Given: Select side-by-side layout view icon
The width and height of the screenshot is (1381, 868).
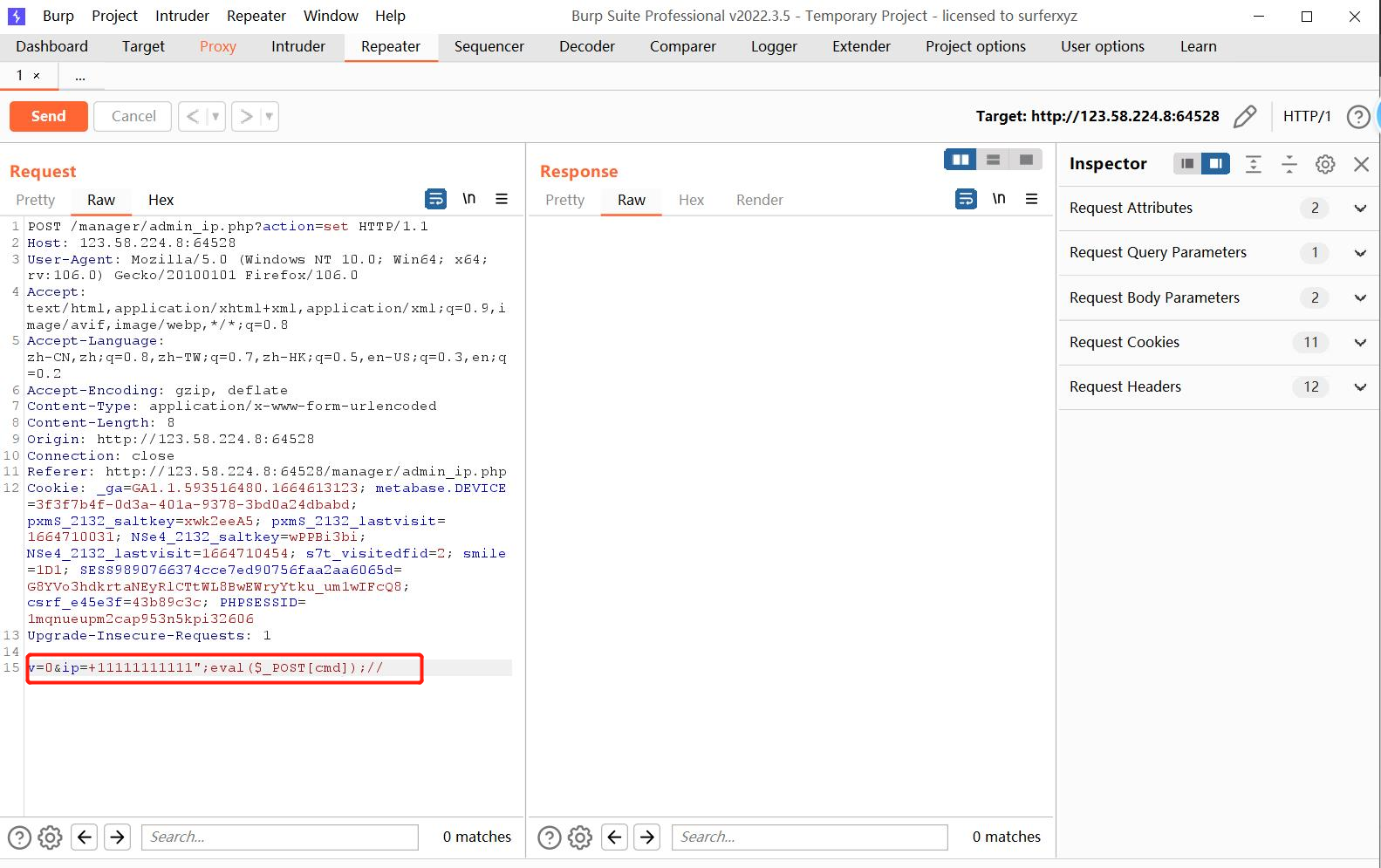Looking at the screenshot, I should tap(961, 160).
